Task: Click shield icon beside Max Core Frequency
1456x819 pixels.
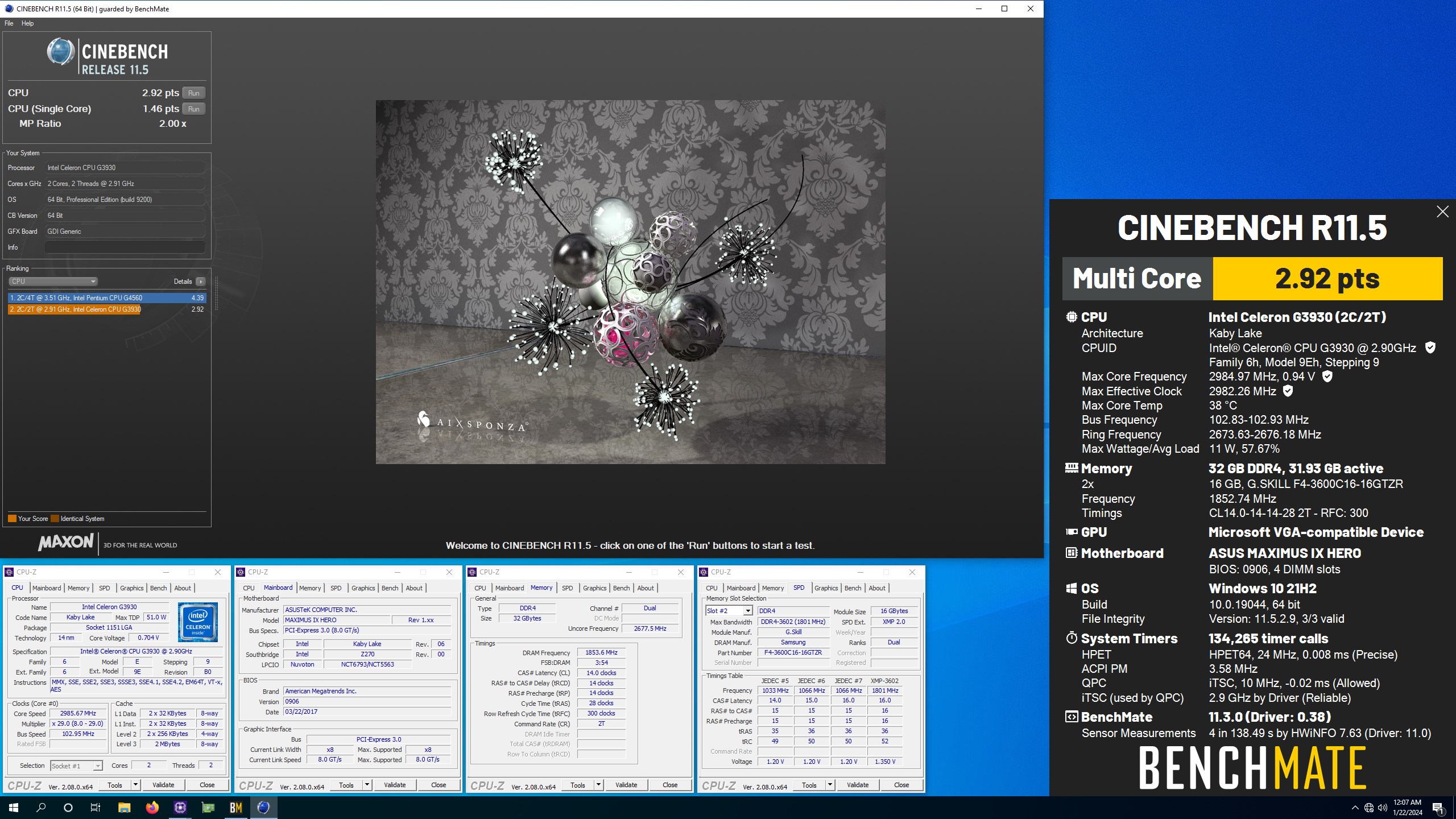Action: (1327, 376)
